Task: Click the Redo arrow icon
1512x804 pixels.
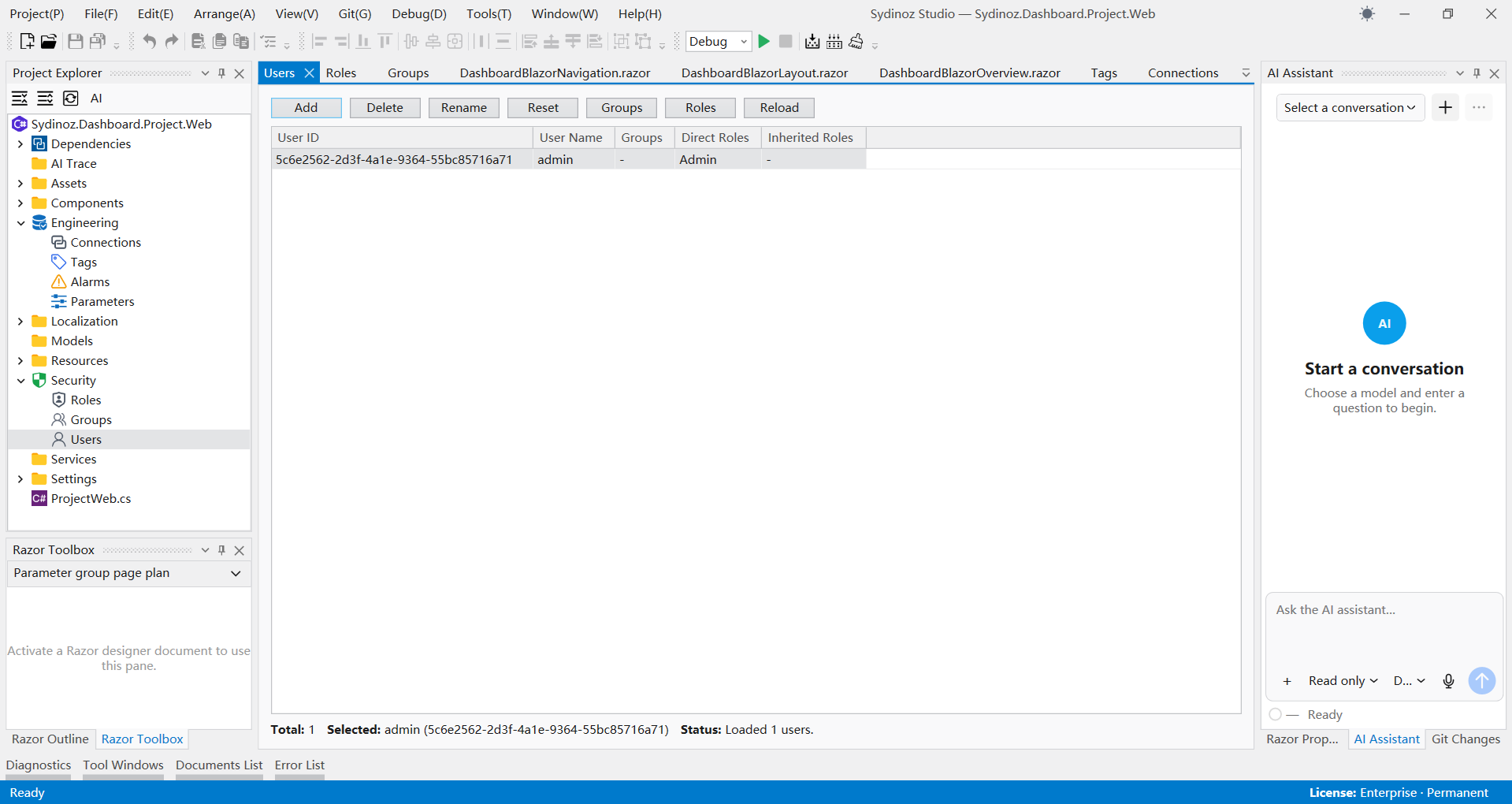Action: point(171,42)
